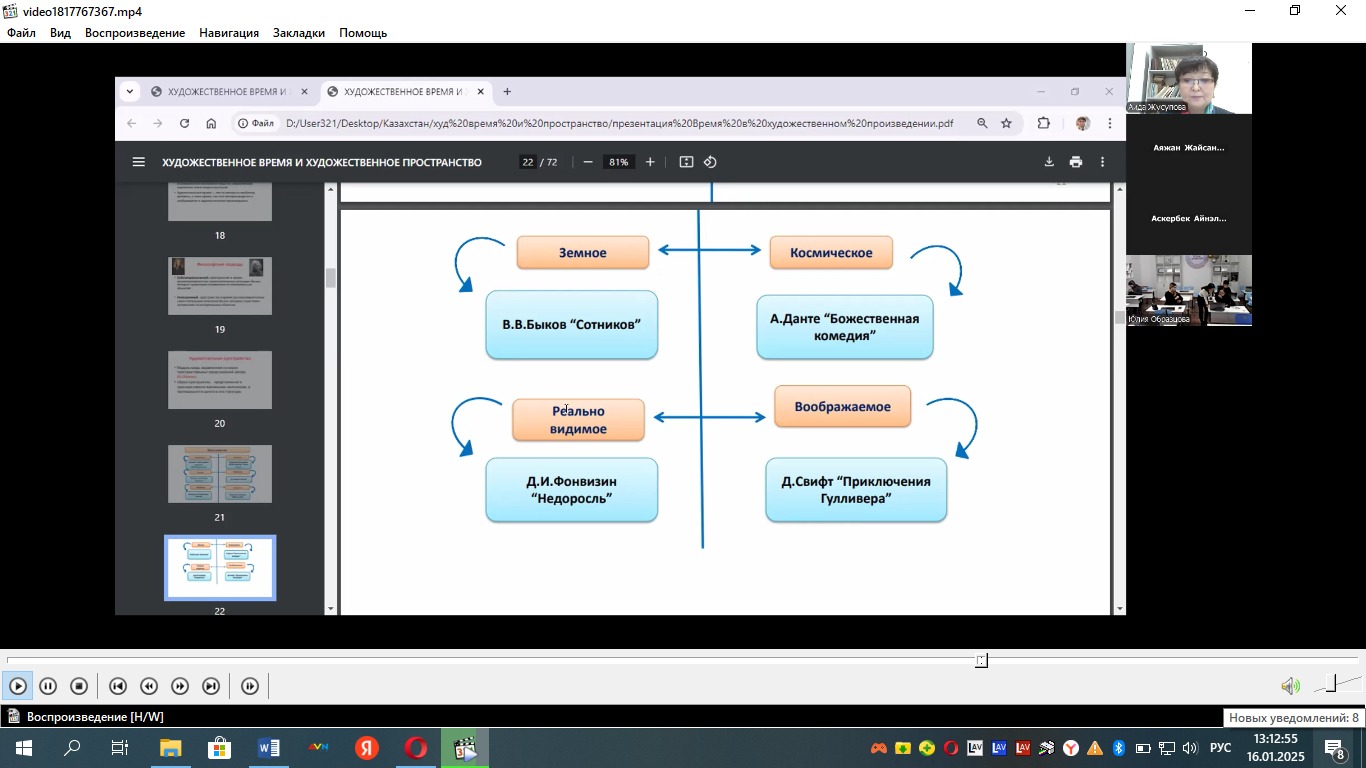Open Word from the Windows taskbar
The width and height of the screenshot is (1366, 768).
pyautogui.click(x=268, y=748)
